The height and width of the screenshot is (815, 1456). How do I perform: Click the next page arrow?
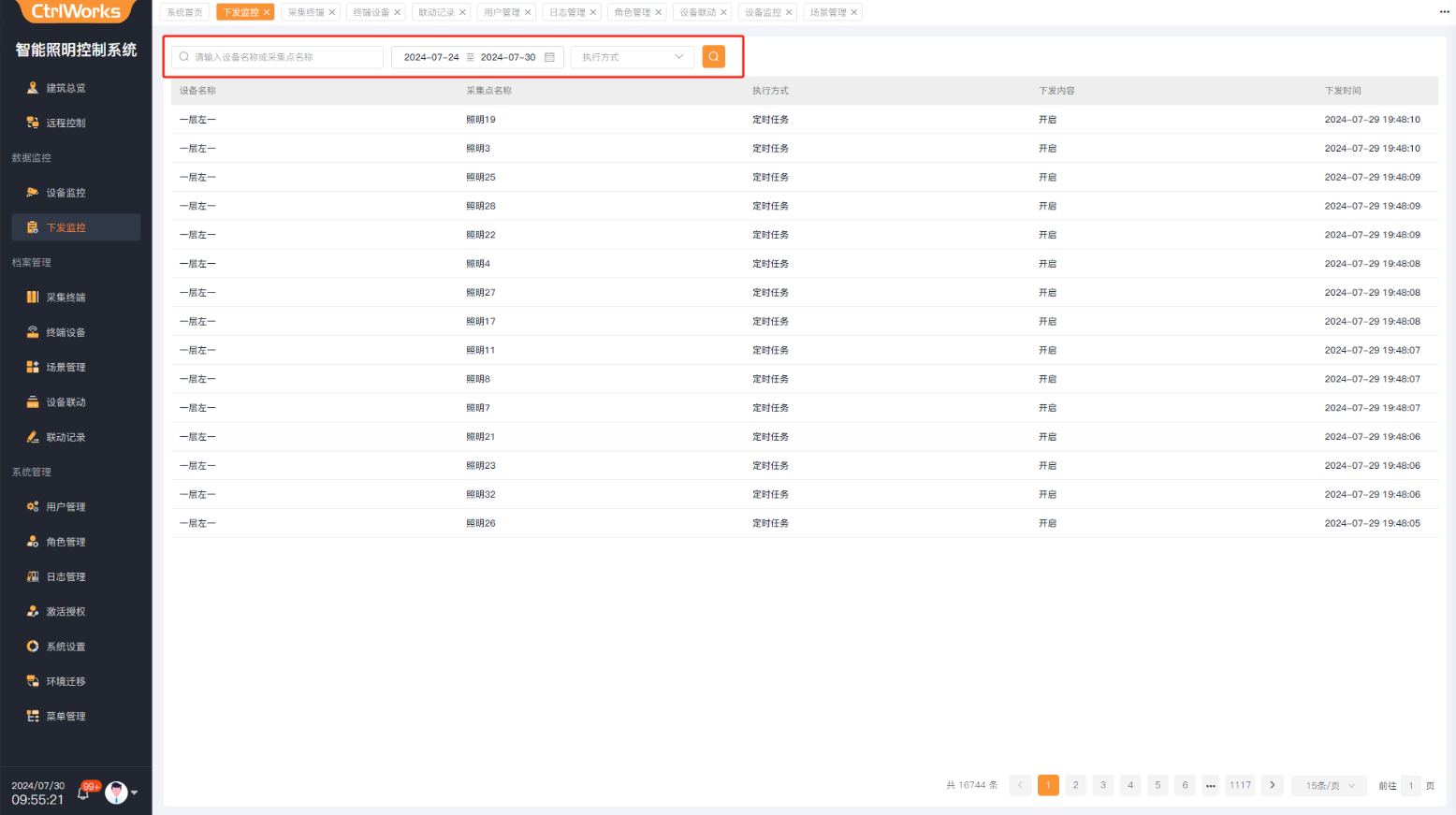tap(1272, 785)
